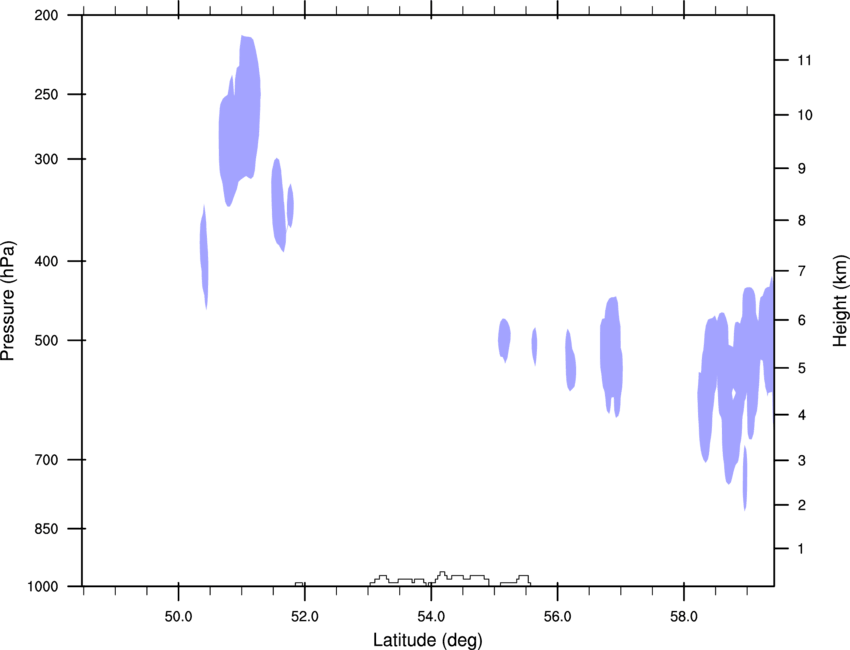Click the 2 km height tick label
The image size is (850, 650).
801,505
